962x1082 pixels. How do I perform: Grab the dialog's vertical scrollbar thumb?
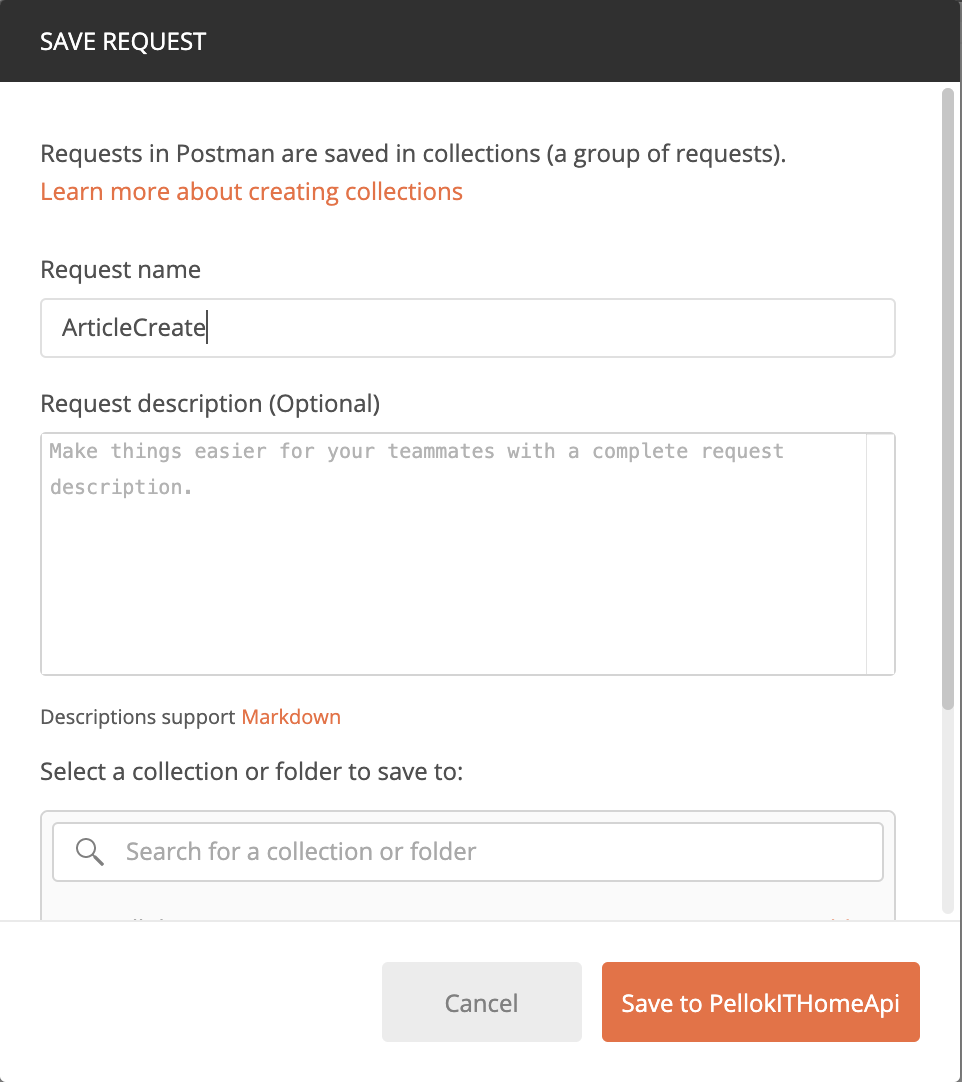(x=947, y=400)
